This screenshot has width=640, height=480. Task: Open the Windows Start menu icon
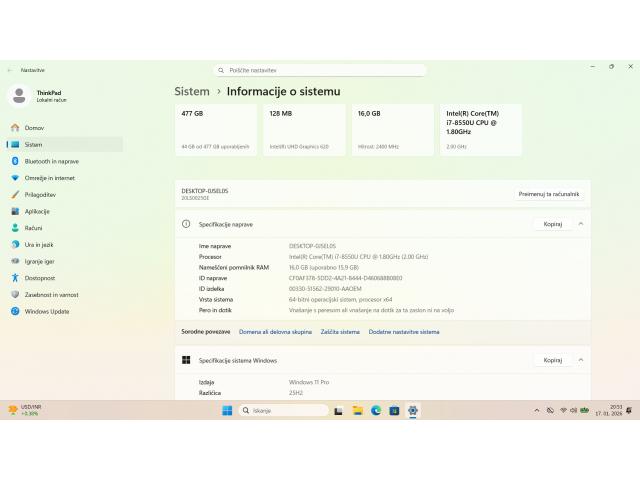coord(227,410)
